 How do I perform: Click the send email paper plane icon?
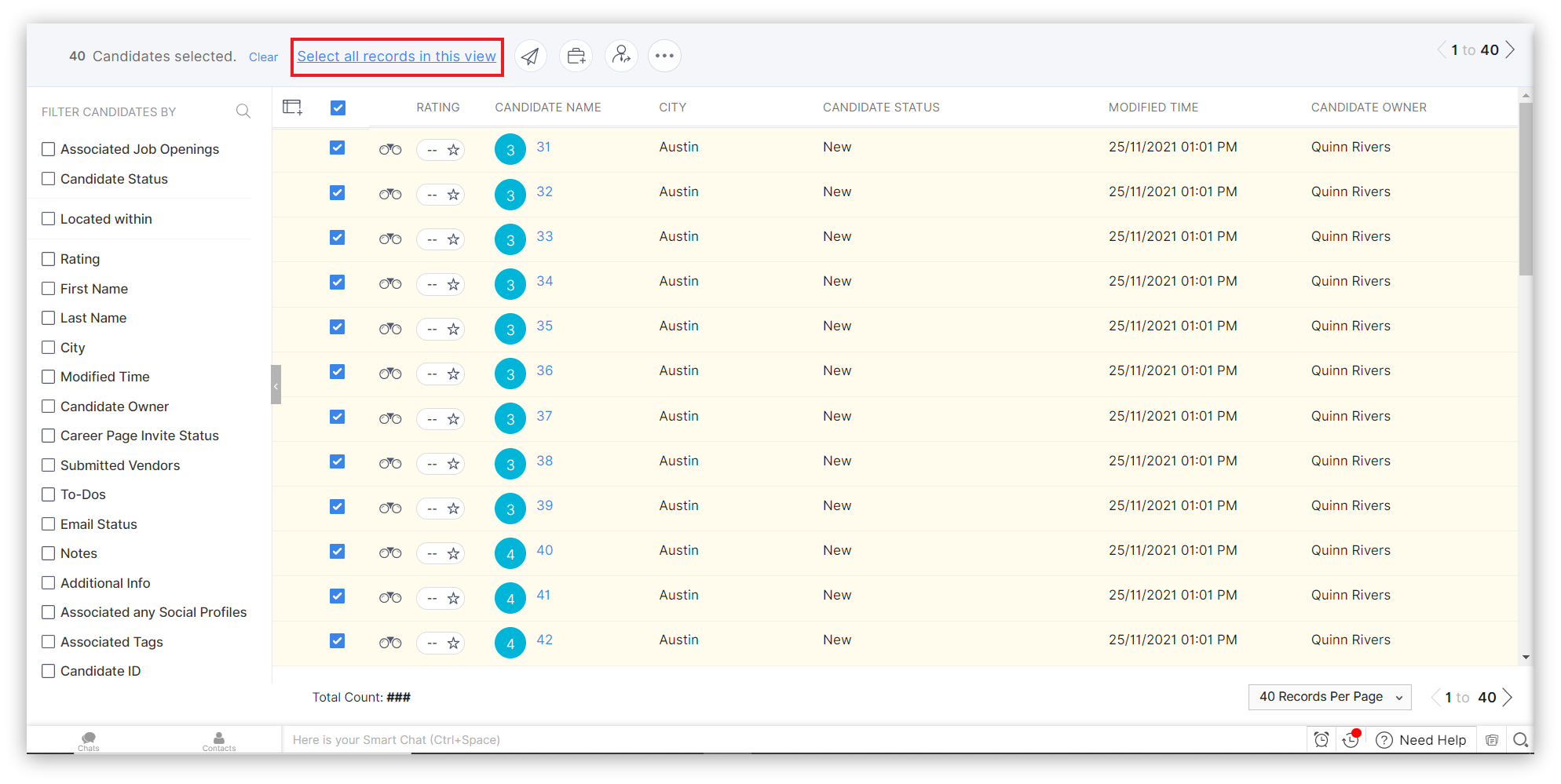click(x=531, y=56)
